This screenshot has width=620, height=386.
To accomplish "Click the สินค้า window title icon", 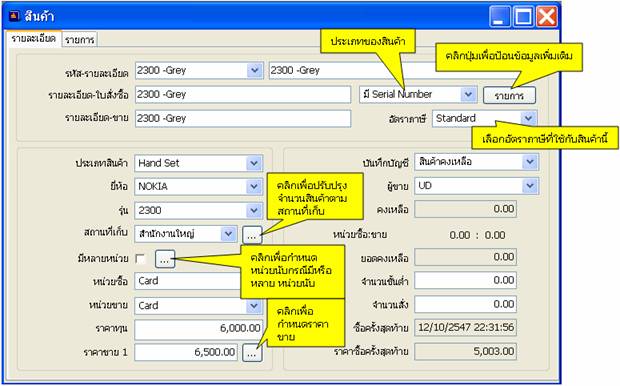I will [14, 16].
